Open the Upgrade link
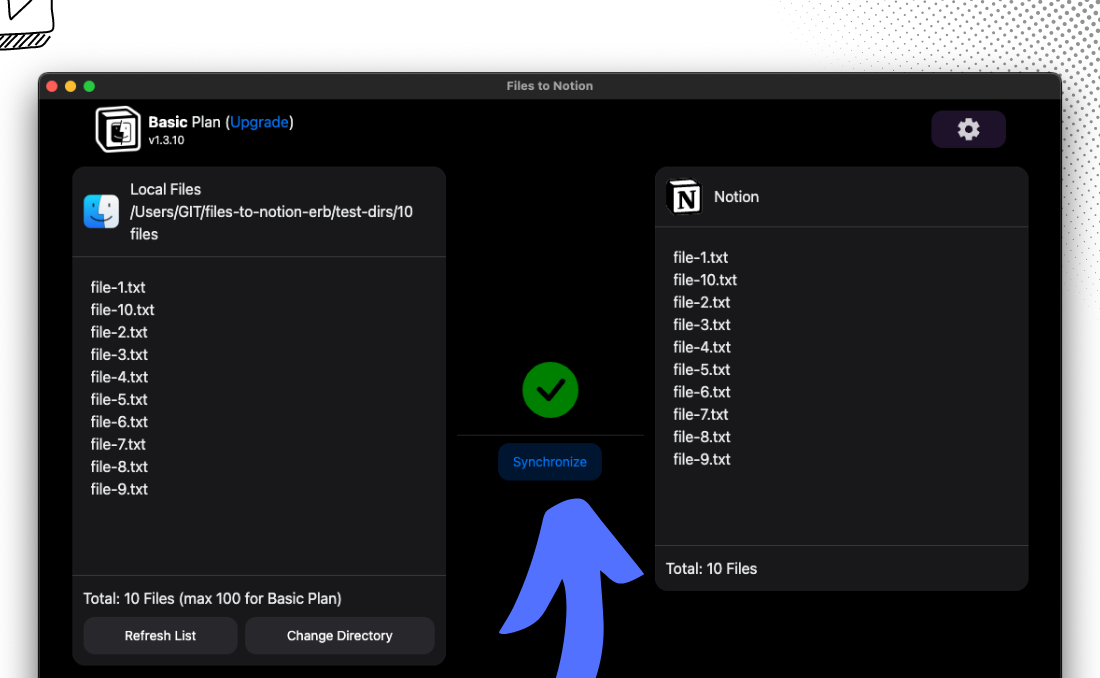The image size is (1100, 678). click(259, 122)
